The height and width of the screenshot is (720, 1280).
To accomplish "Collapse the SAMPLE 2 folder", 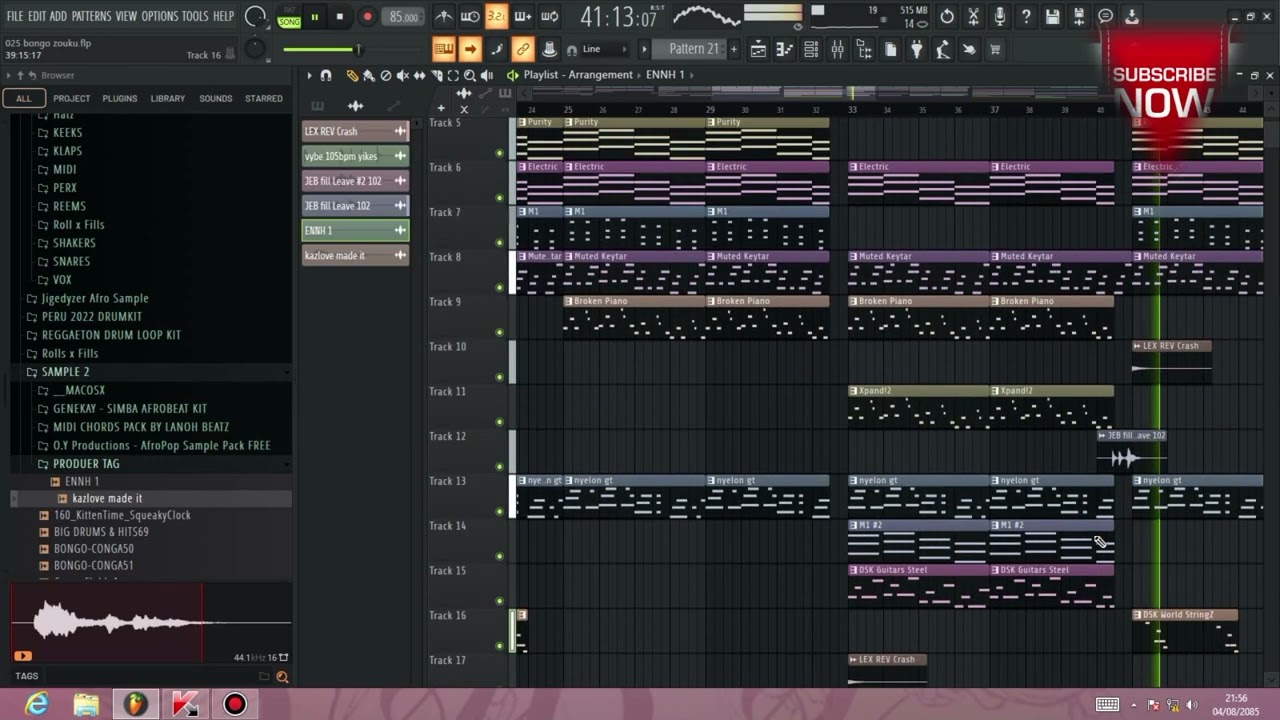I will click(65, 372).
